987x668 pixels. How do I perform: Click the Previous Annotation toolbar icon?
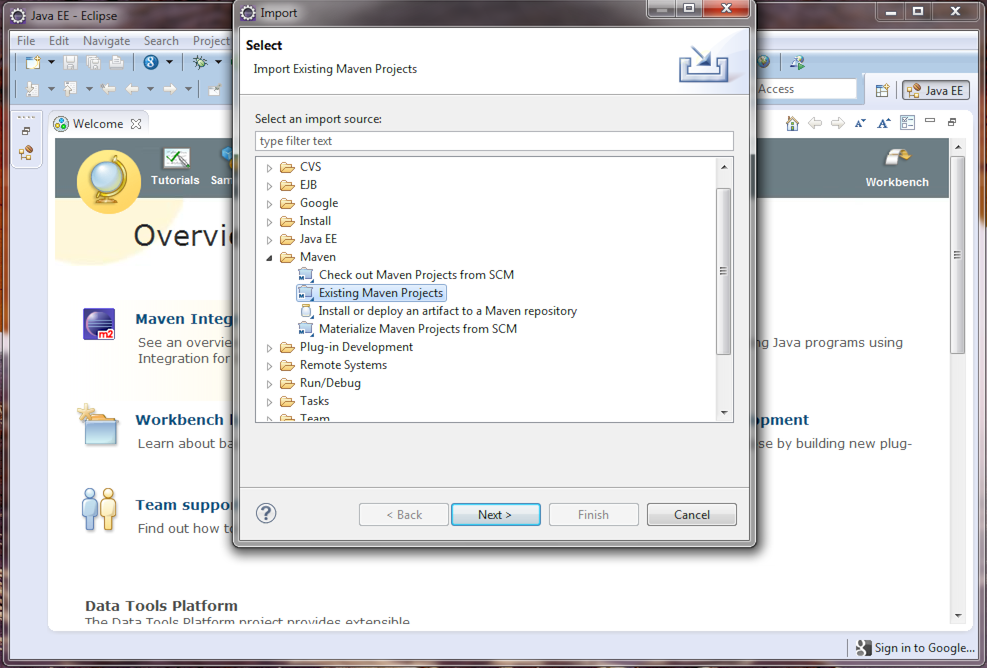click(x=70, y=89)
